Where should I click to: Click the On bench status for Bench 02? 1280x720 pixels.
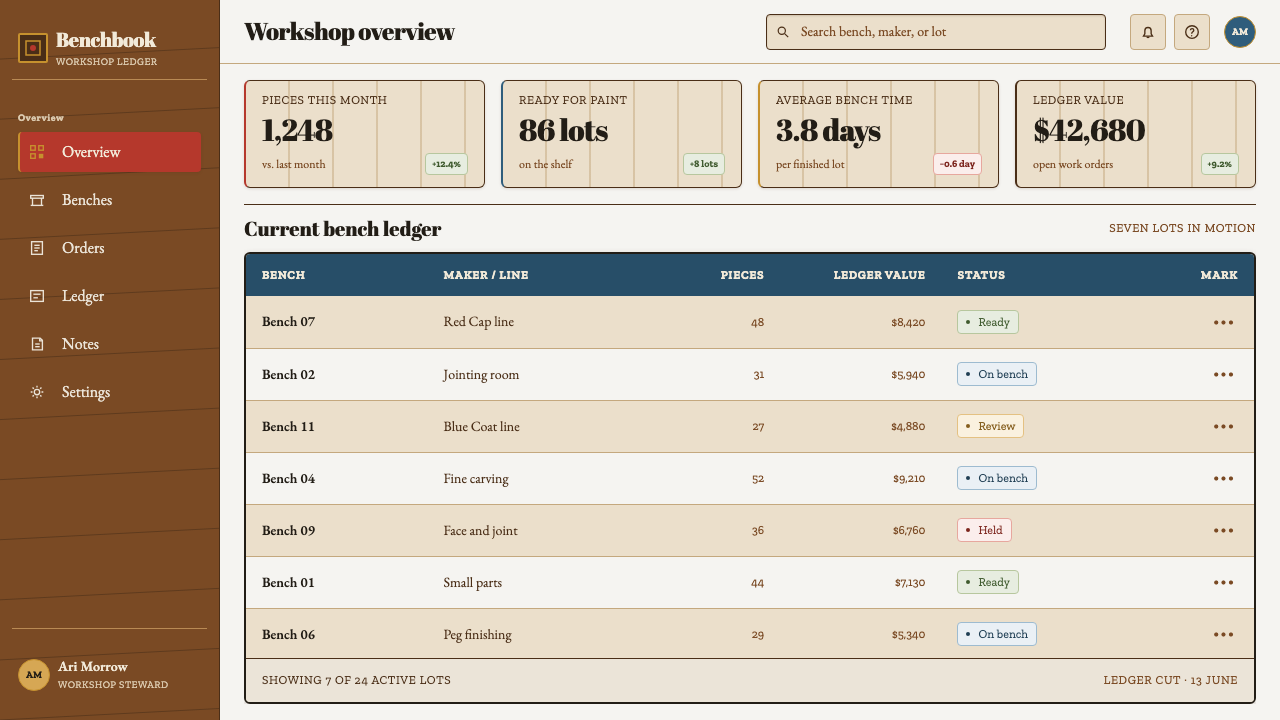(997, 374)
